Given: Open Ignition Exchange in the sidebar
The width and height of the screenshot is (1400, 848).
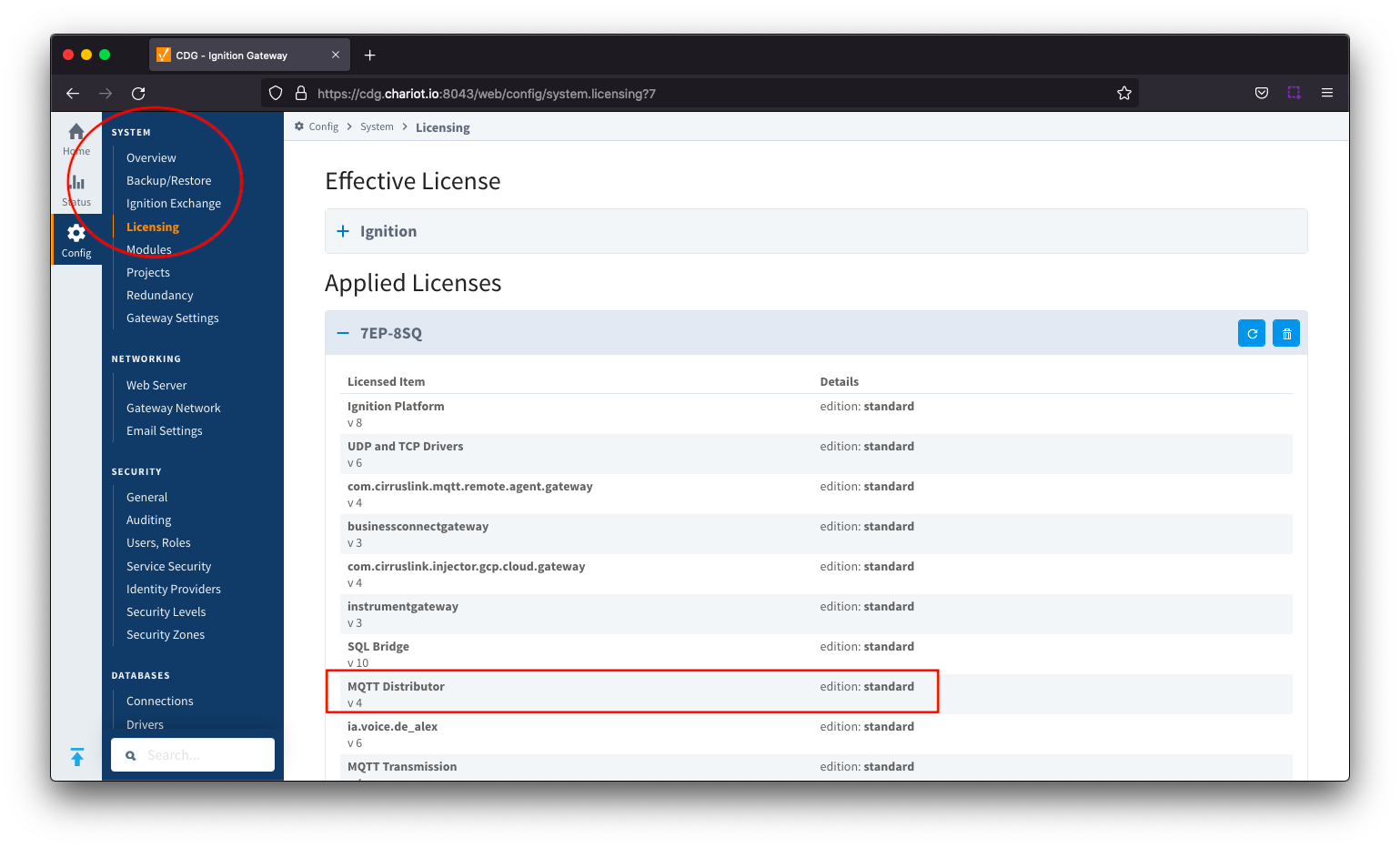Looking at the screenshot, I should [174, 203].
